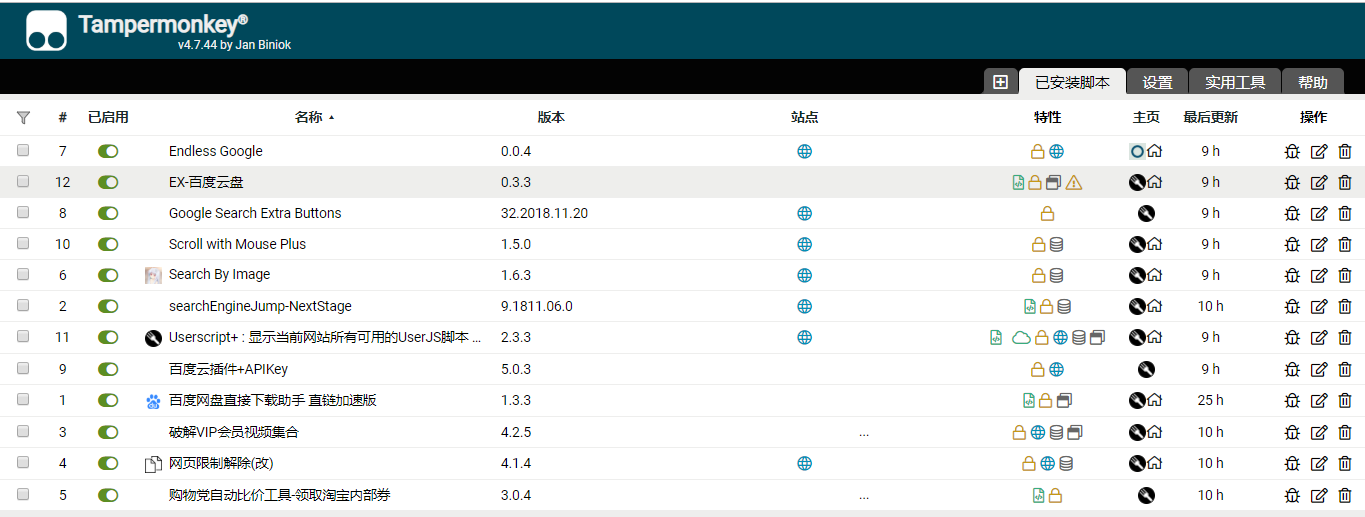Image resolution: width=1365 pixels, height=517 pixels.
Task: Check the box for Search By Image
Action: coord(23,274)
